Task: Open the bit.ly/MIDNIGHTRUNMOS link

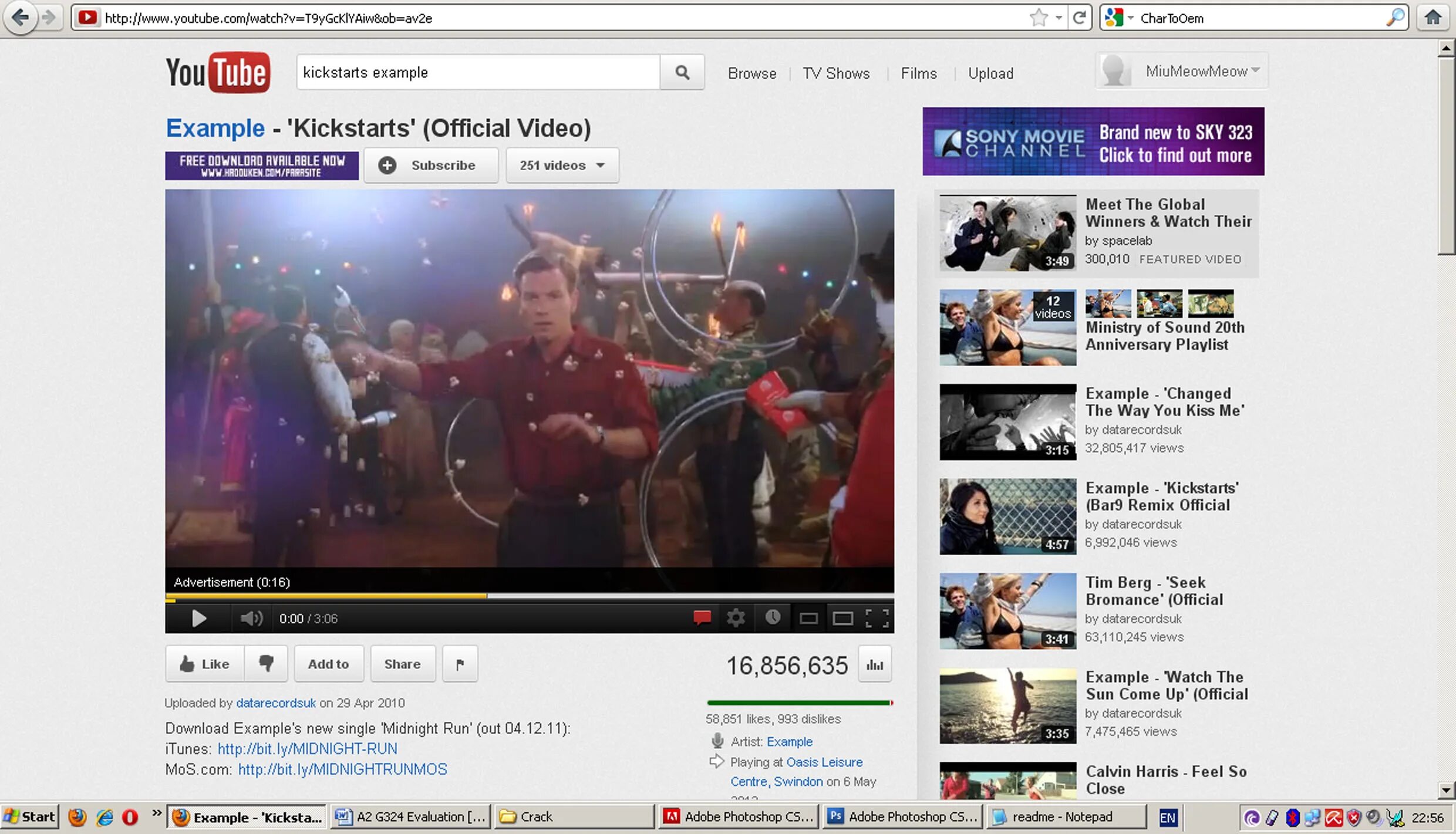Action: coord(342,769)
